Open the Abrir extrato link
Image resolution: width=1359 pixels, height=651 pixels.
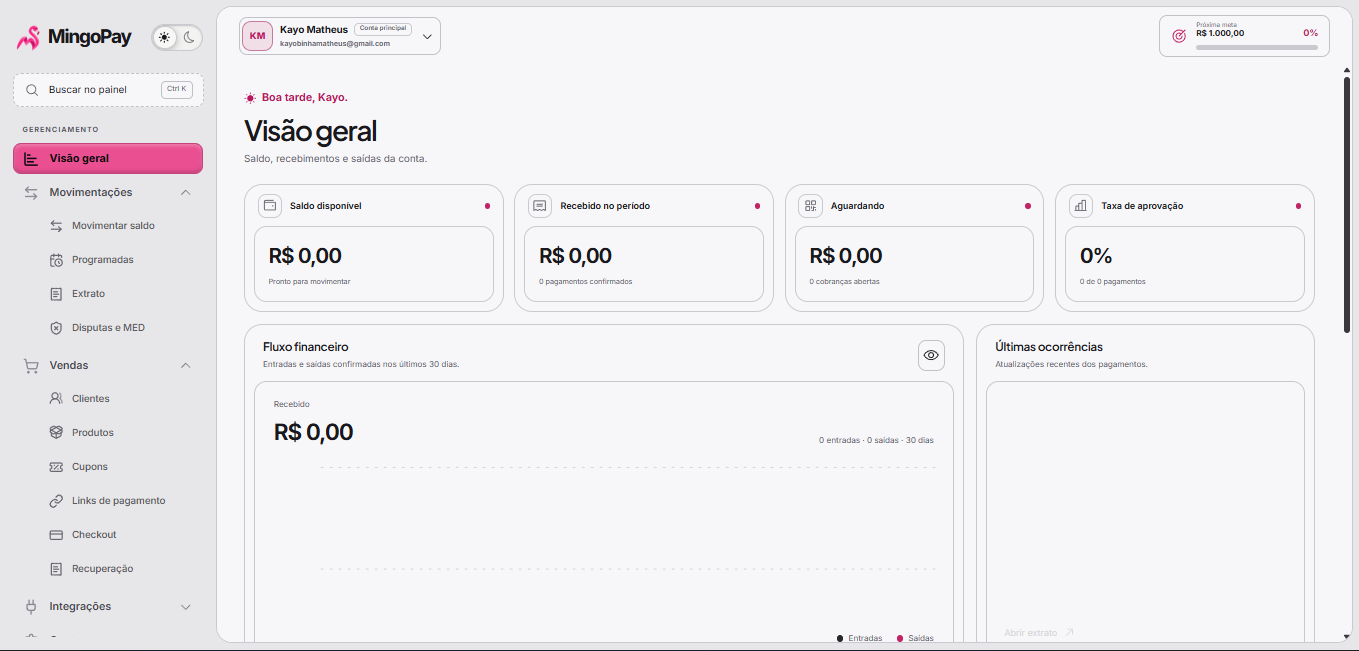[x=1039, y=633]
